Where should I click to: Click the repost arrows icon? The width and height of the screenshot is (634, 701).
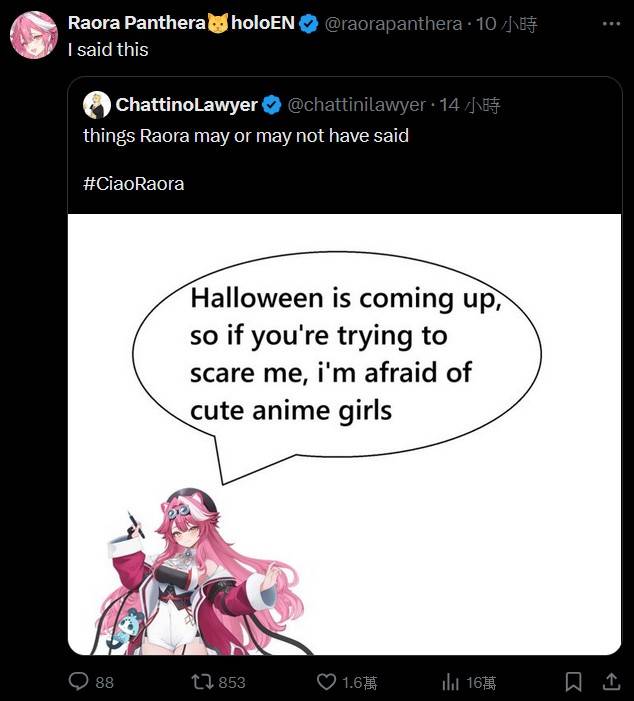click(x=202, y=682)
